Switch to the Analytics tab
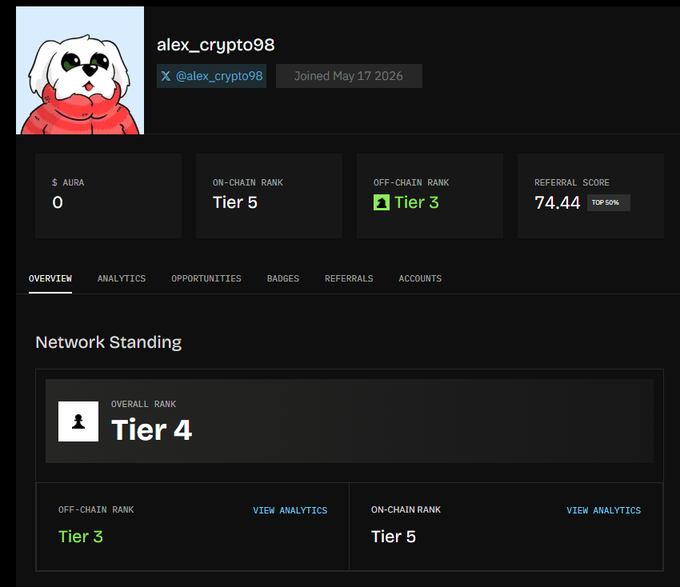 pyautogui.click(x=121, y=279)
